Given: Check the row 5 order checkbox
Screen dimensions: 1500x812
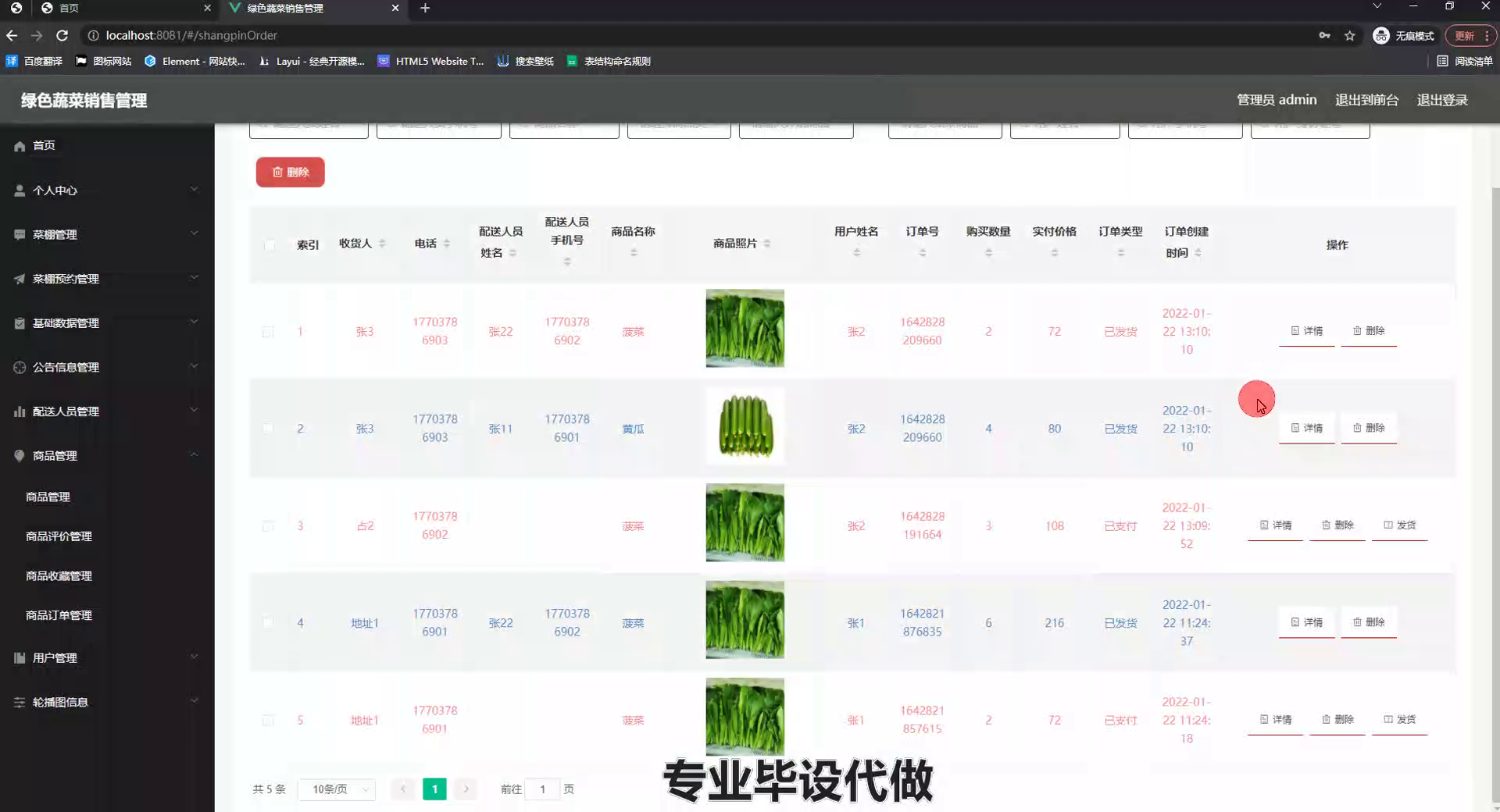Looking at the screenshot, I should tap(268, 720).
